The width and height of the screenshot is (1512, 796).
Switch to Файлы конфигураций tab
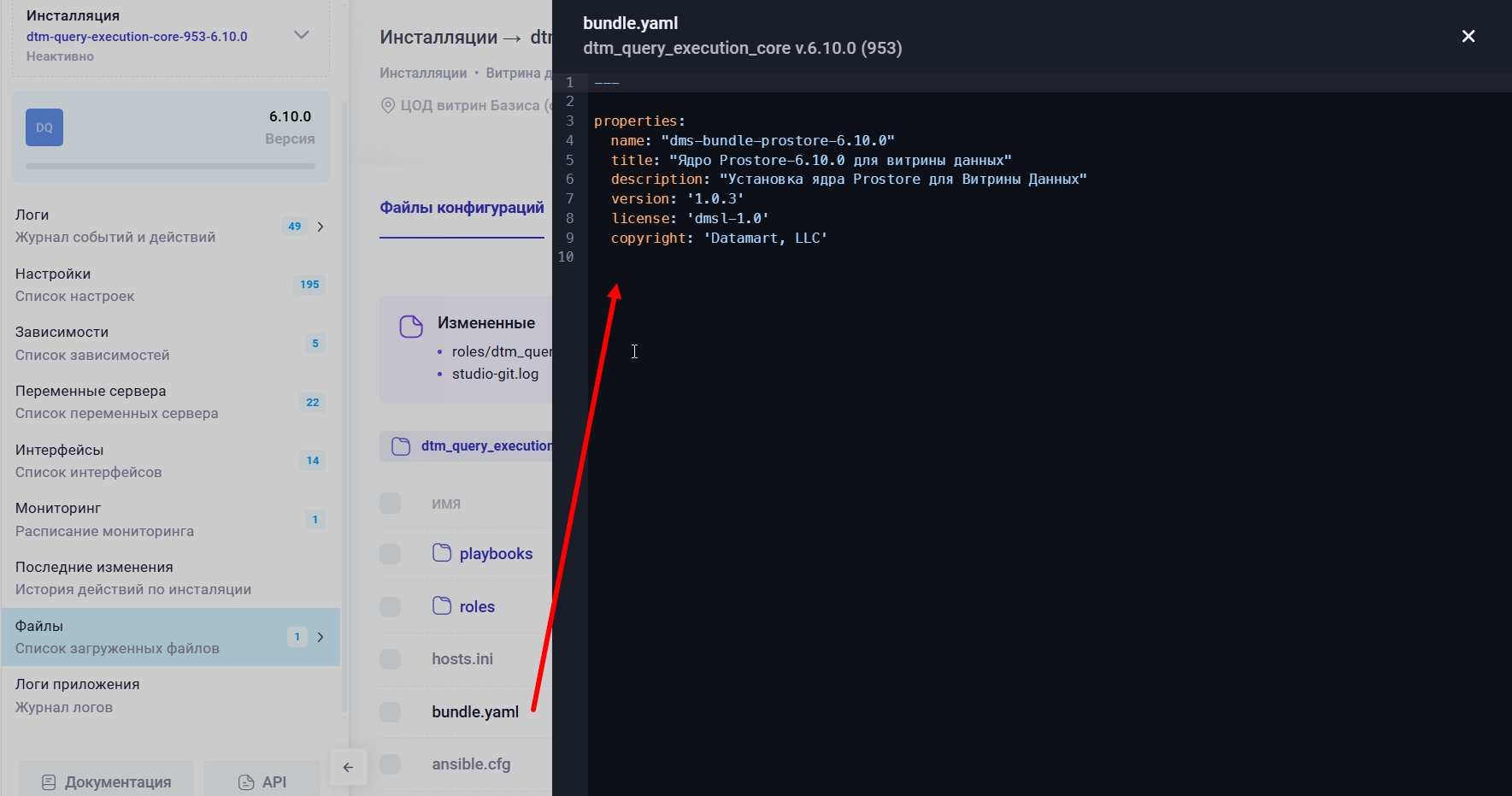coord(462,208)
